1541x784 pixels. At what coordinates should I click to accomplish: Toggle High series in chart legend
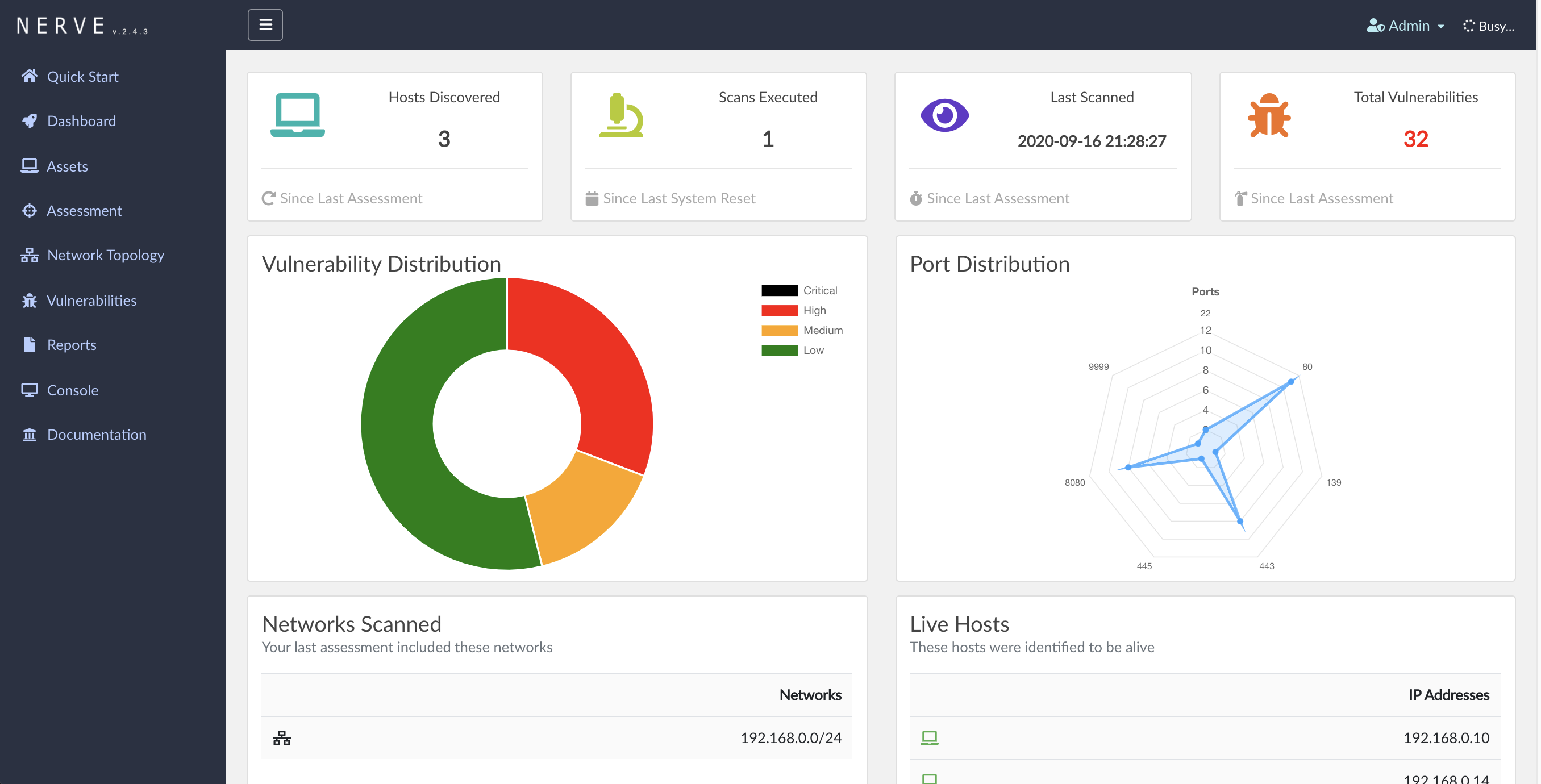click(793, 310)
